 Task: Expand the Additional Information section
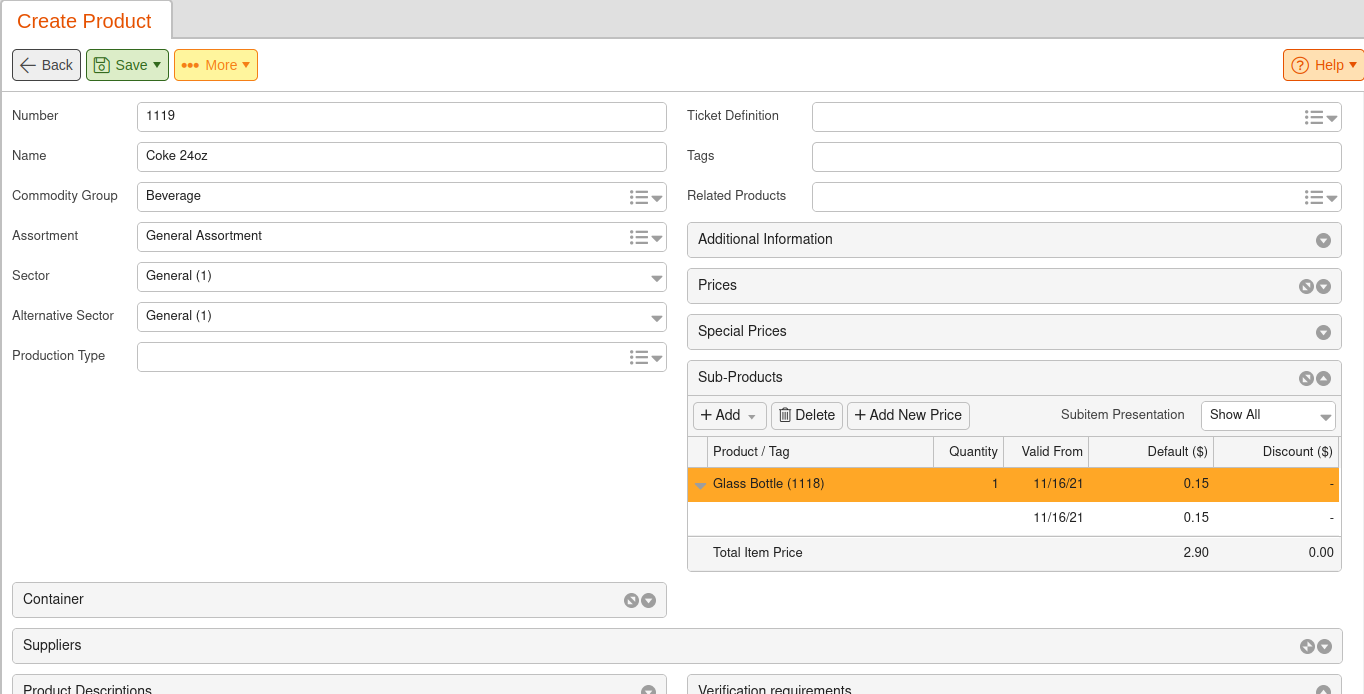(x=1323, y=240)
